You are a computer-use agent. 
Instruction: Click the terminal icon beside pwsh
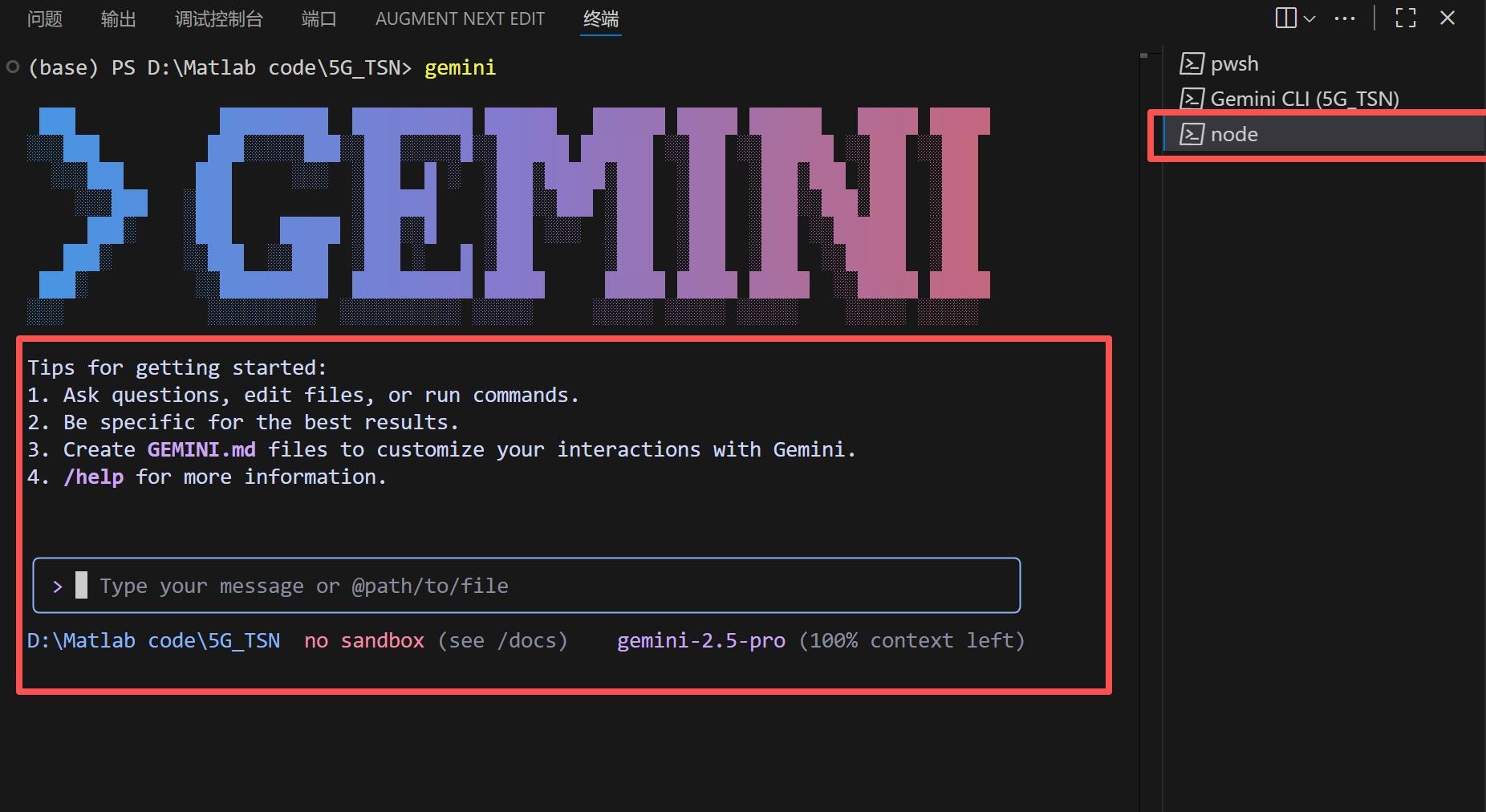click(x=1192, y=63)
